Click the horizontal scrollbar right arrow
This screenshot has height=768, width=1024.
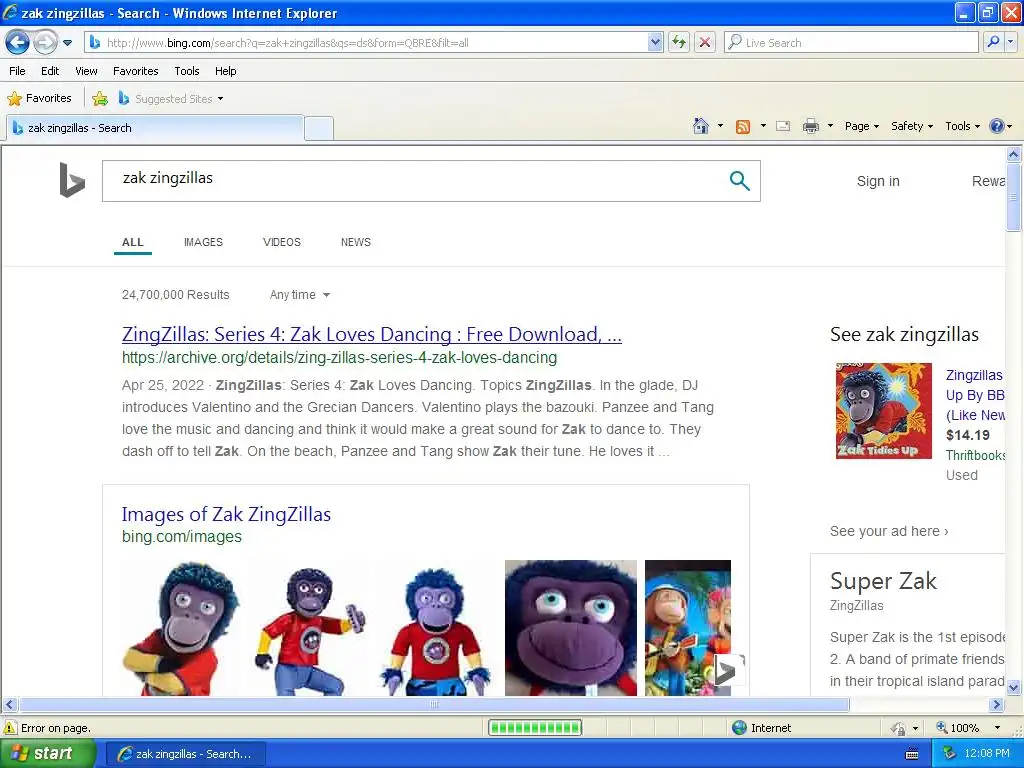(996, 705)
